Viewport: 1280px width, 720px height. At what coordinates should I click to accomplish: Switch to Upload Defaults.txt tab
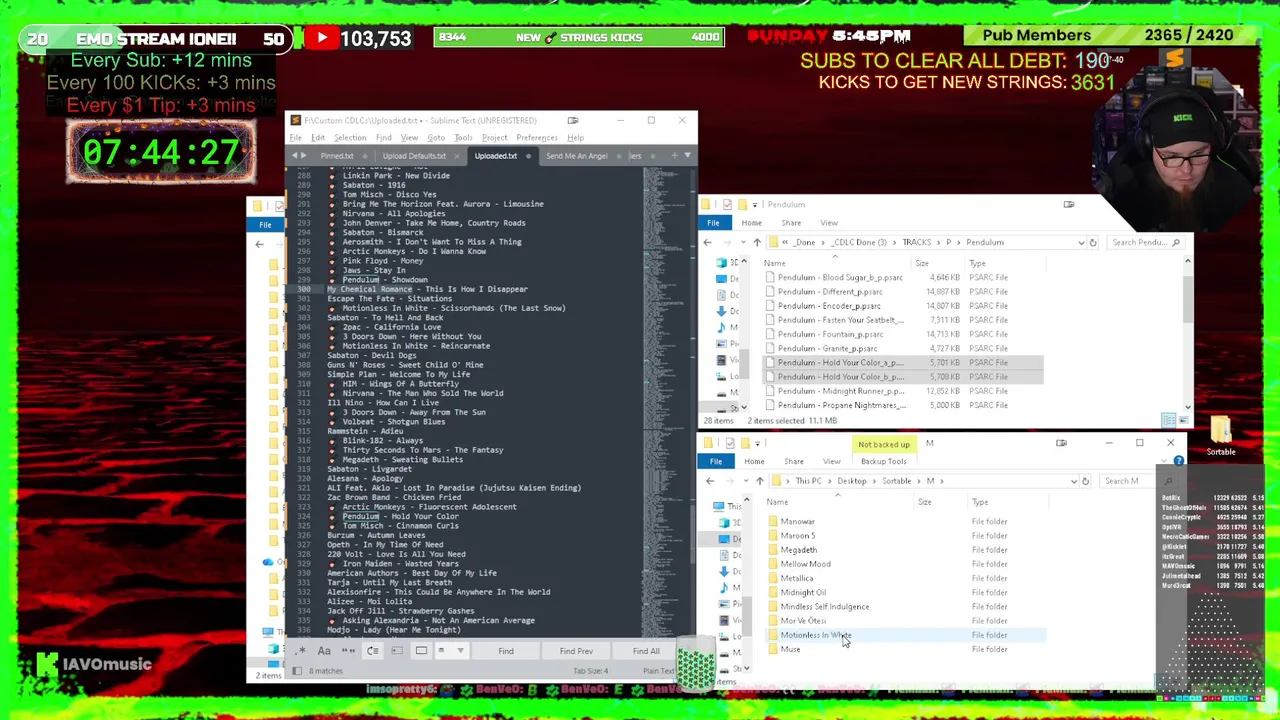point(414,156)
